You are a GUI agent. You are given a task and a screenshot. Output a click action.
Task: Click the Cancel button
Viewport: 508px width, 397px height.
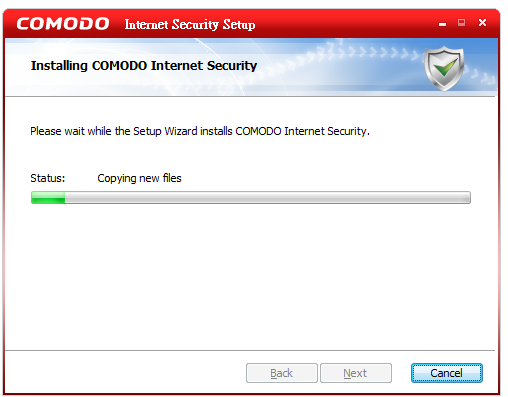coord(446,373)
